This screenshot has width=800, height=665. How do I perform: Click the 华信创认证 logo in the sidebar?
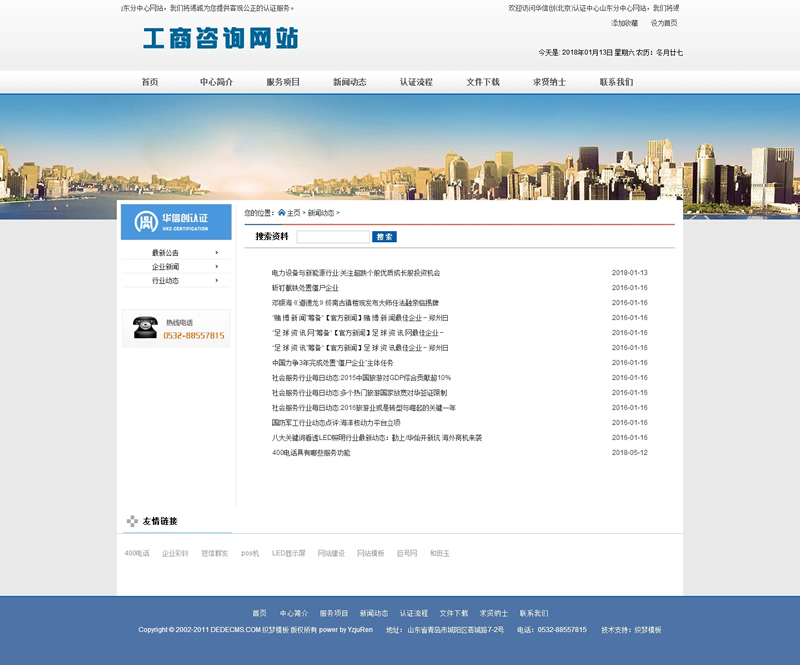176,221
